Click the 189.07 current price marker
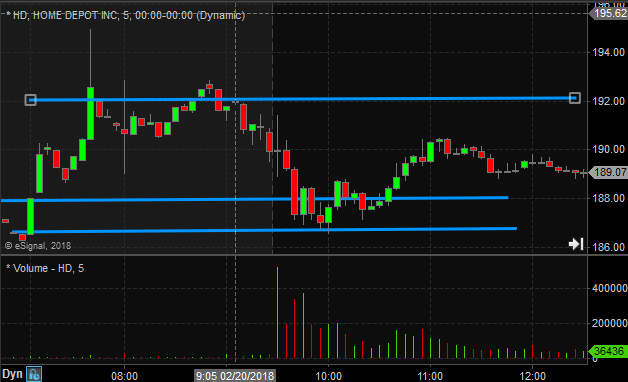 point(609,173)
